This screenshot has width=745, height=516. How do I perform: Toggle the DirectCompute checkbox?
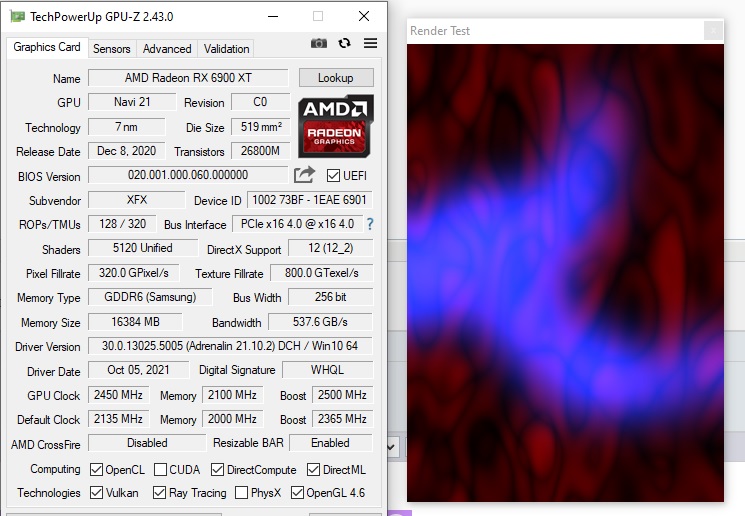218,469
